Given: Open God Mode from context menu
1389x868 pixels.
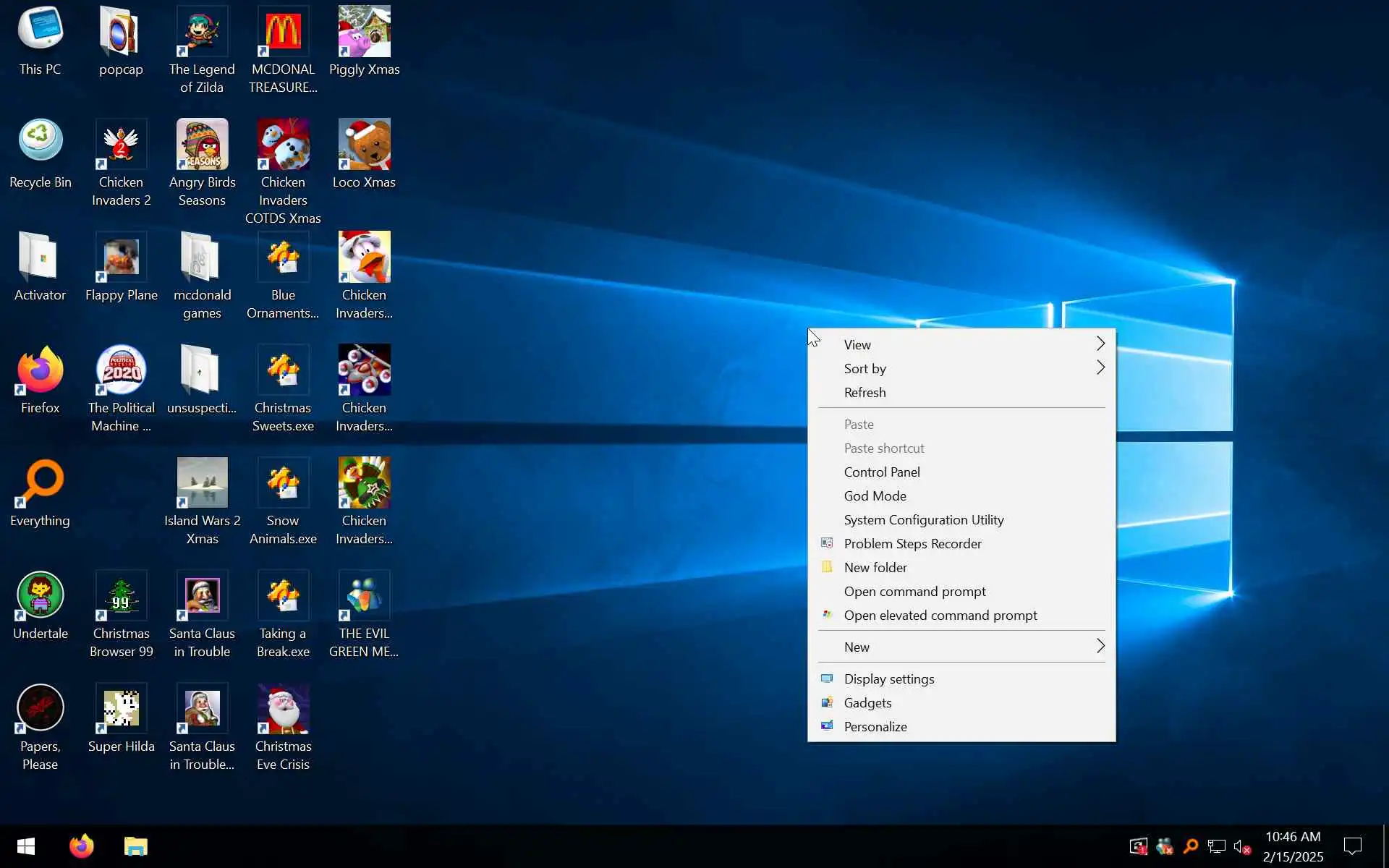Looking at the screenshot, I should pyautogui.click(x=875, y=495).
